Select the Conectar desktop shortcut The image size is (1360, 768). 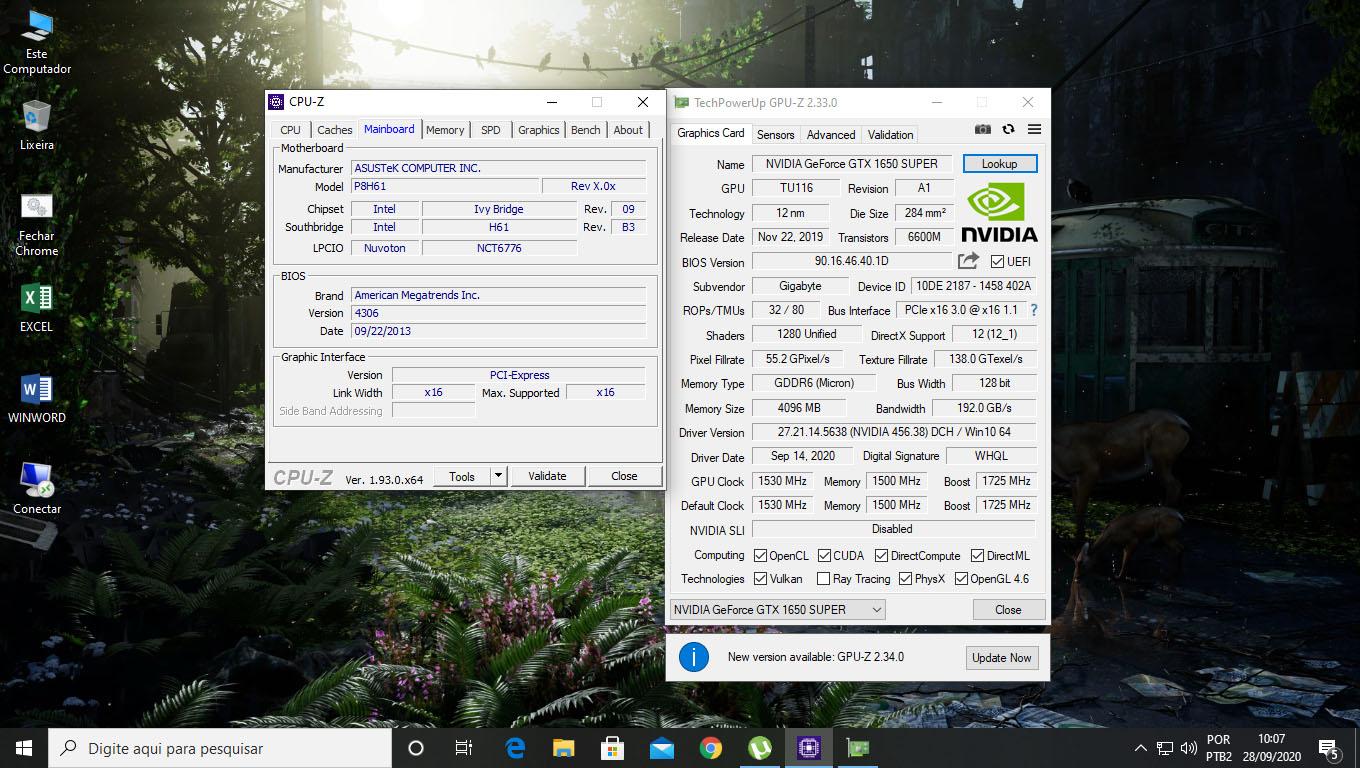coord(37,489)
